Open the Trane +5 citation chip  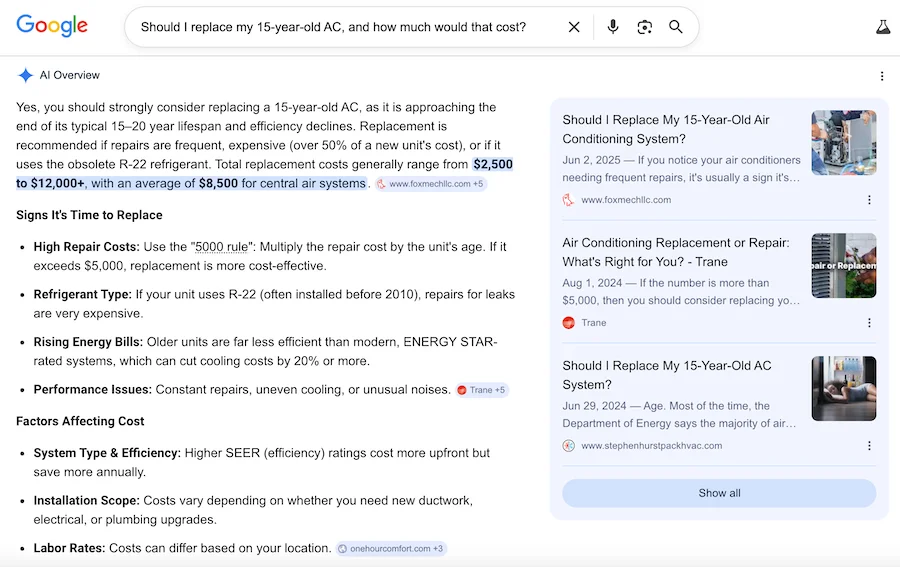click(x=482, y=390)
